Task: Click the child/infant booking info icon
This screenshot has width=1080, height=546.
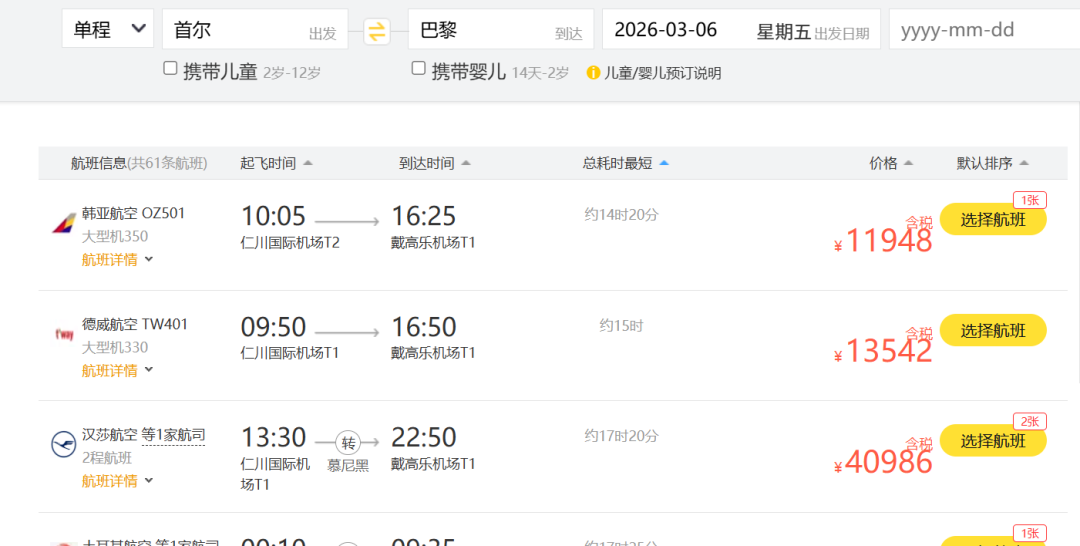Action: coord(593,72)
